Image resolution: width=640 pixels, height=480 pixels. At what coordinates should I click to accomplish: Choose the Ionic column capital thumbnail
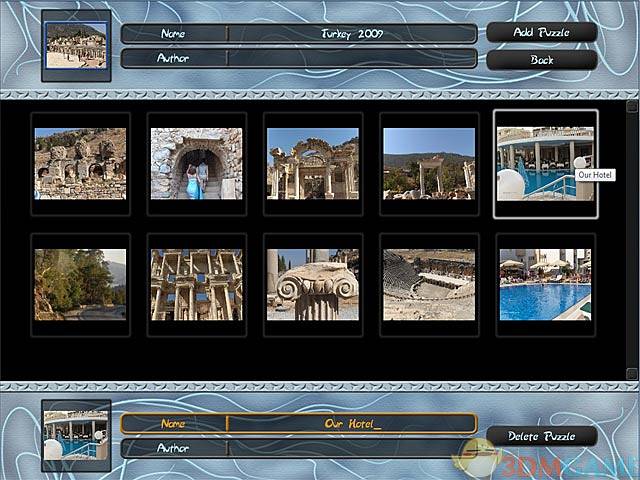pyautogui.click(x=312, y=284)
